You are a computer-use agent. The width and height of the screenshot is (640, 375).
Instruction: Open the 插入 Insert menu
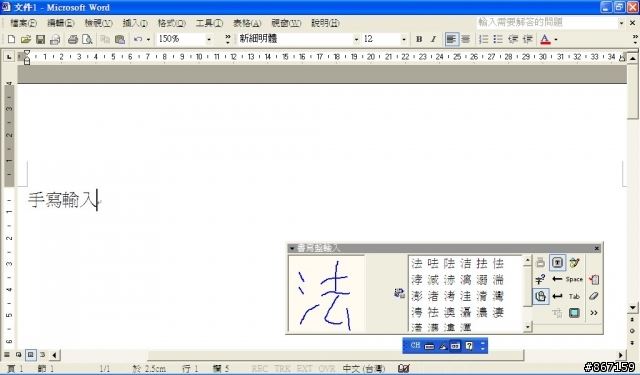coord(135,23)
